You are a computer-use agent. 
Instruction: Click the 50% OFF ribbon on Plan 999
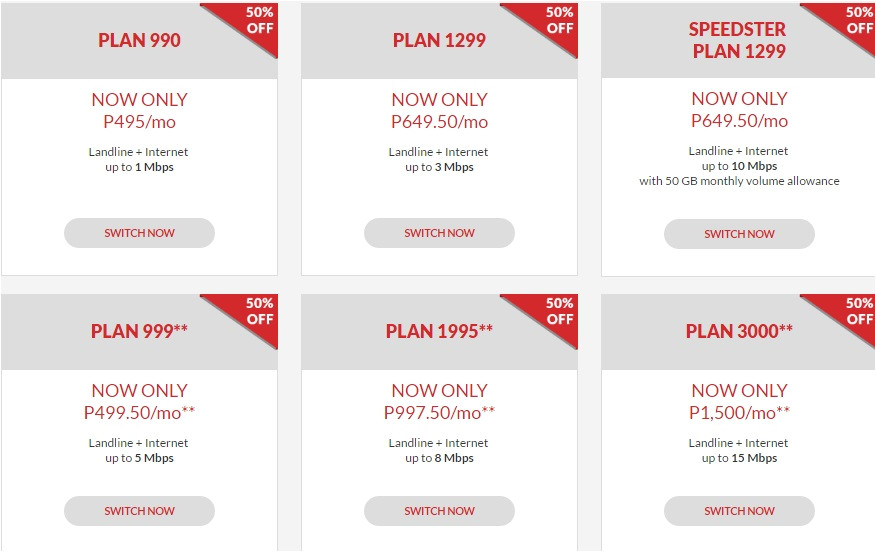pyautogui.click(x=257, y=311)
